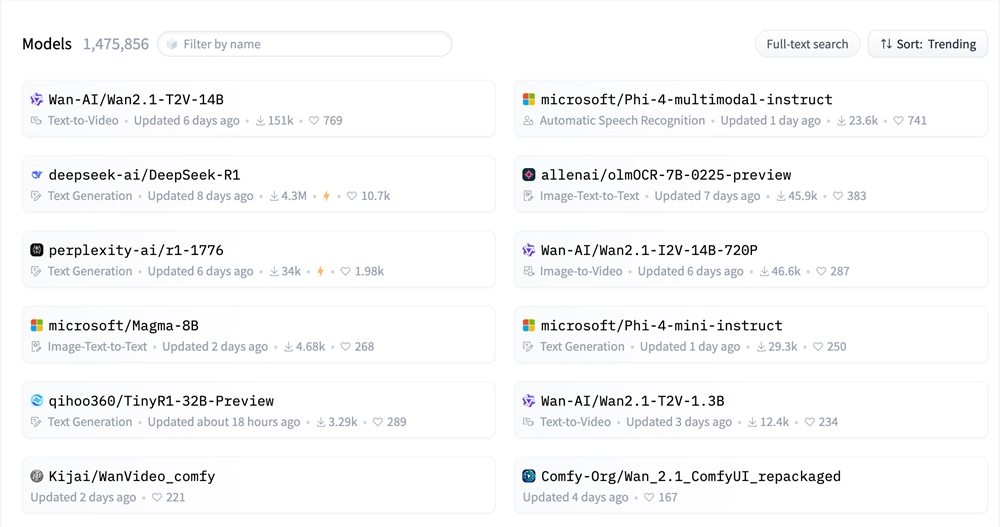
Task: Click the heart icon on WanVideo_comfy card
Action: (157, 497)
